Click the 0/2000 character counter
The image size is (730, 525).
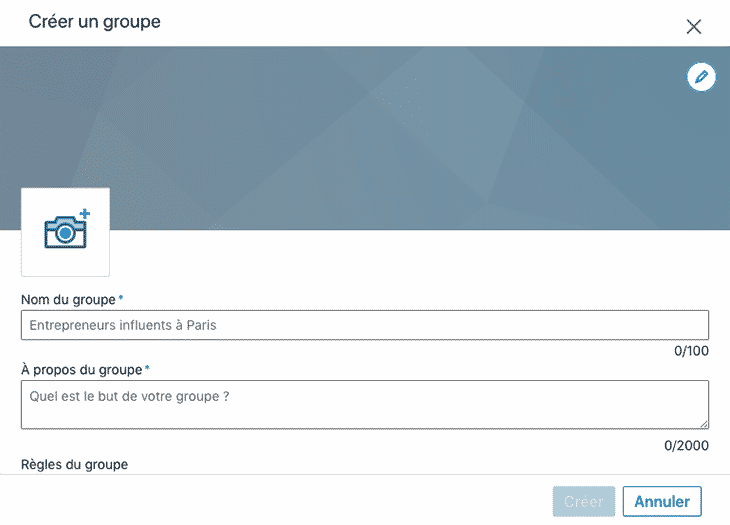coord(686,445)
